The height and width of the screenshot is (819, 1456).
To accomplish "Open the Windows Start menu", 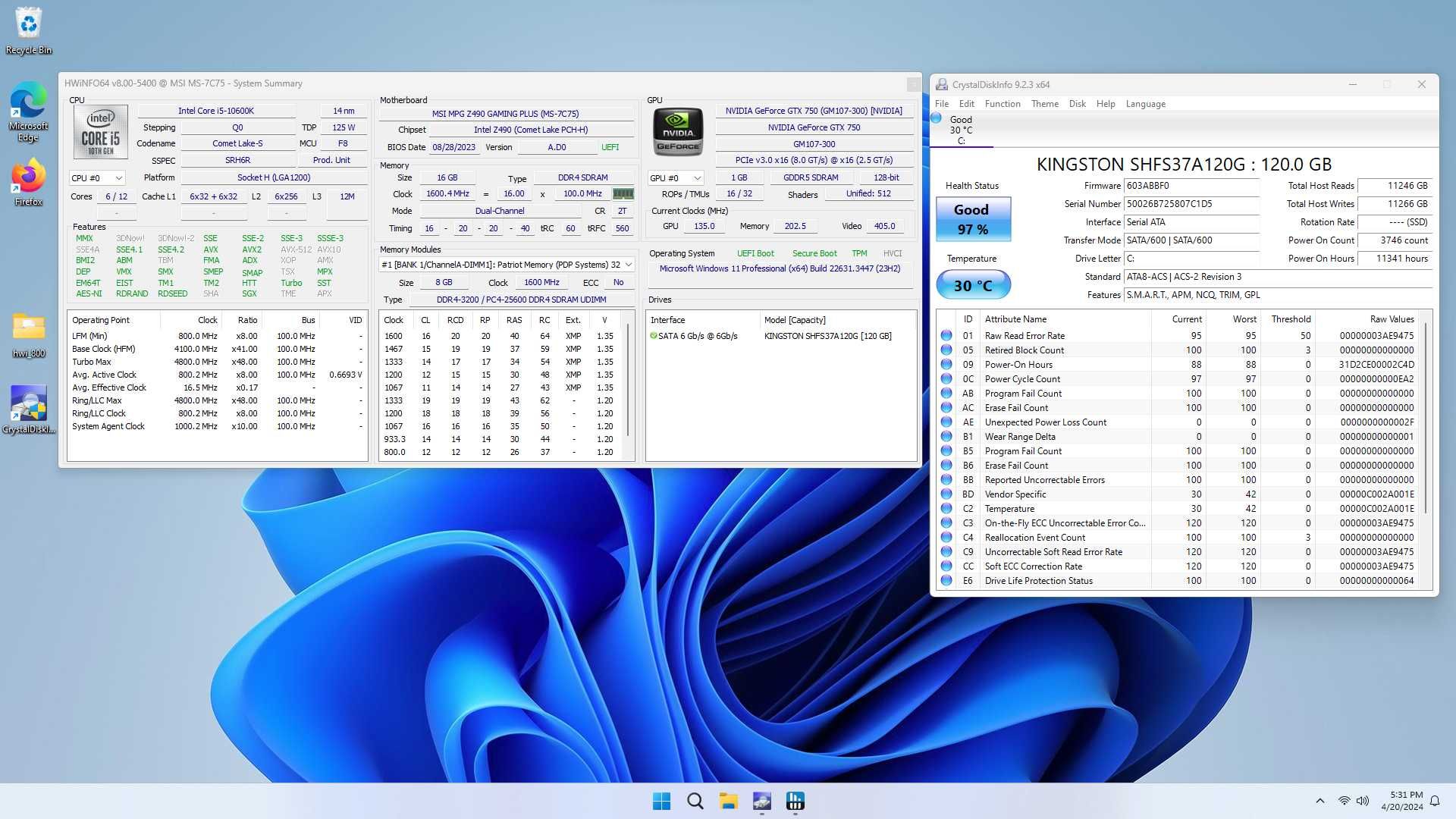I will click(661, 801).
